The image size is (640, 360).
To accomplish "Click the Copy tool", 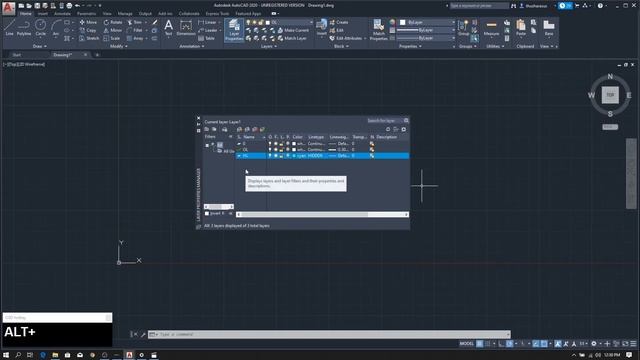I will coord(88,30).
